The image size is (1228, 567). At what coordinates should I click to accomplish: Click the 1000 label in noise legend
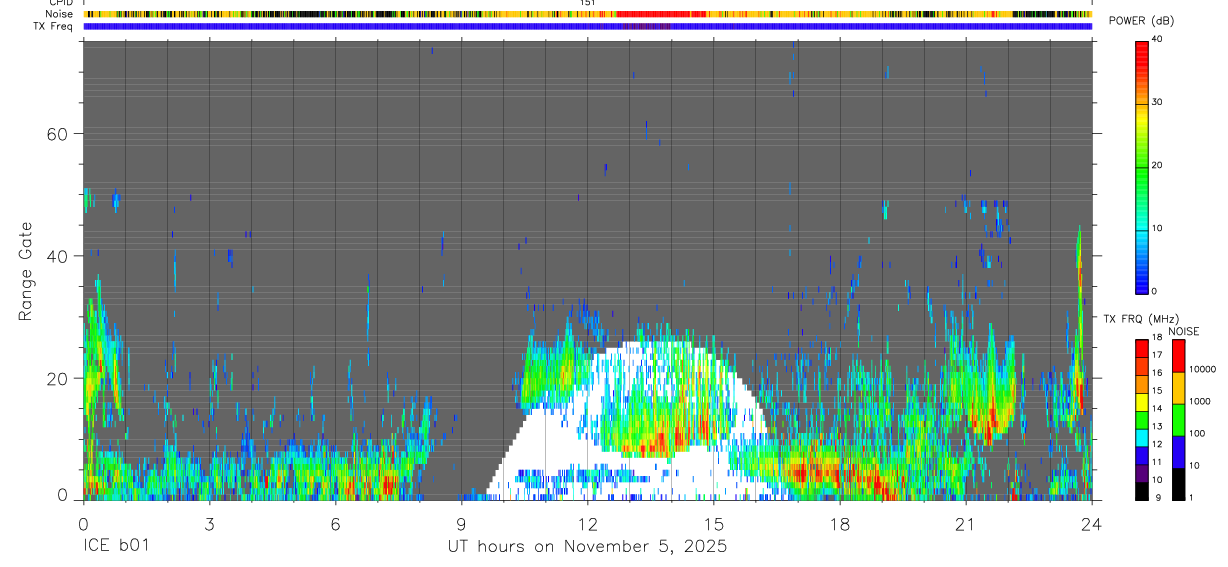1201,402
